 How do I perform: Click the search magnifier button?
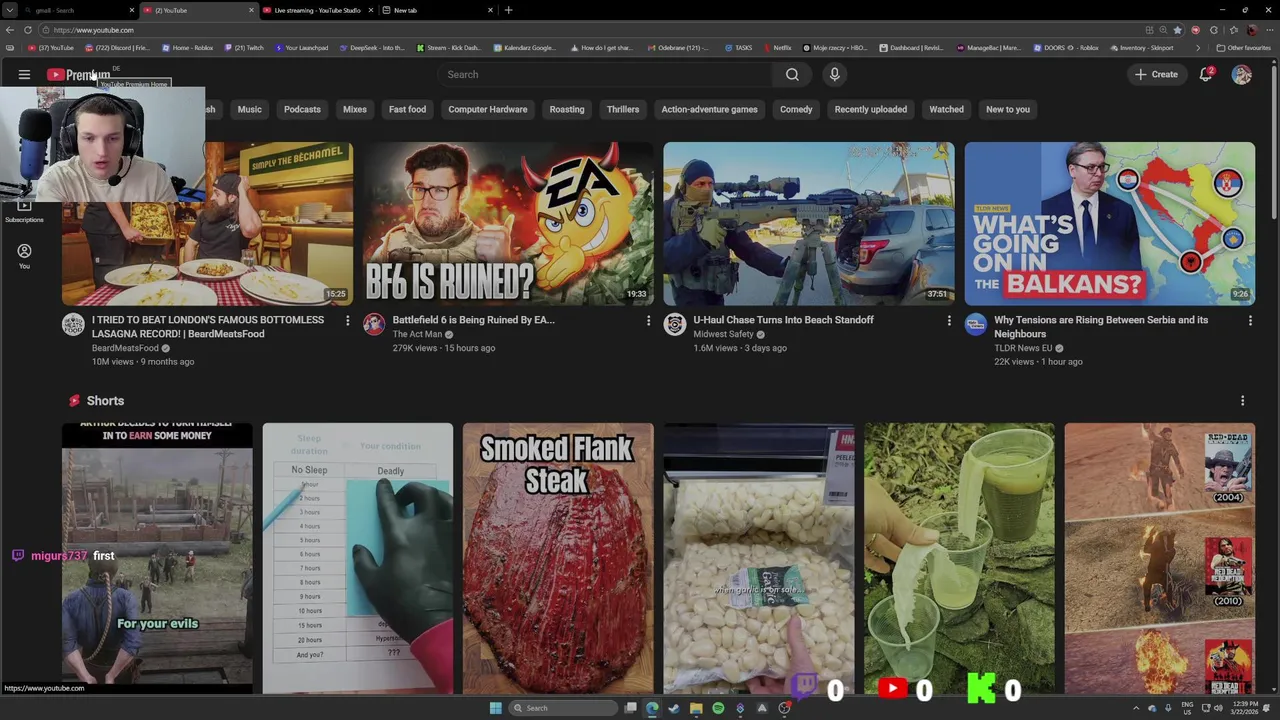coord(792,74)
